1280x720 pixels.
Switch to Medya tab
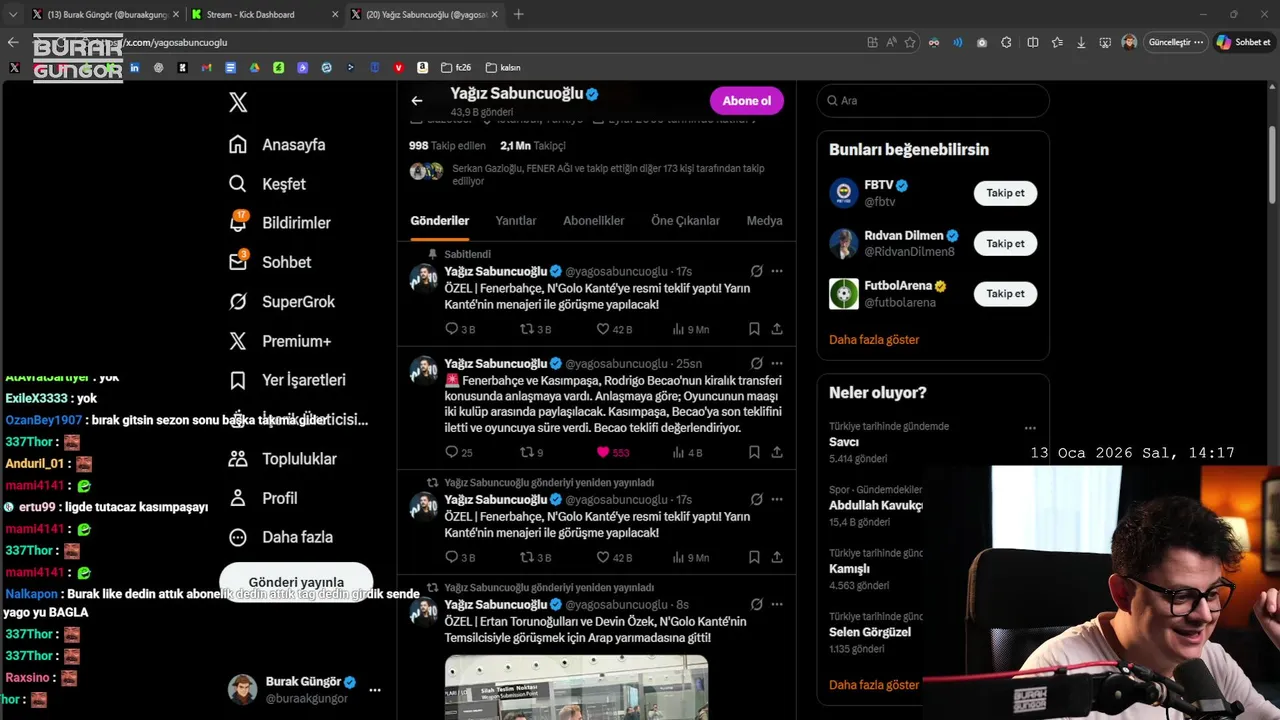click(765, 220)
